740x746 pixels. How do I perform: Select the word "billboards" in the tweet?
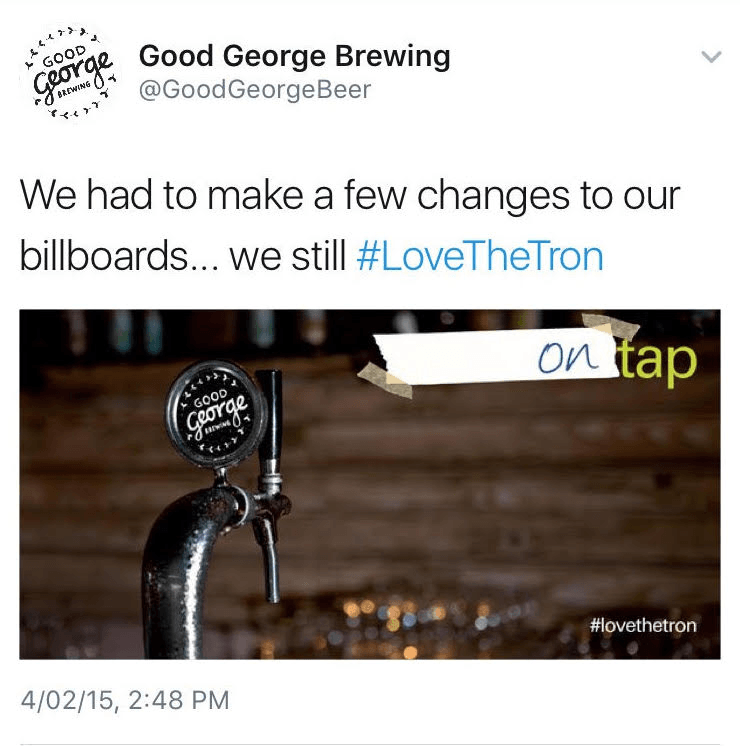[103, 256]
